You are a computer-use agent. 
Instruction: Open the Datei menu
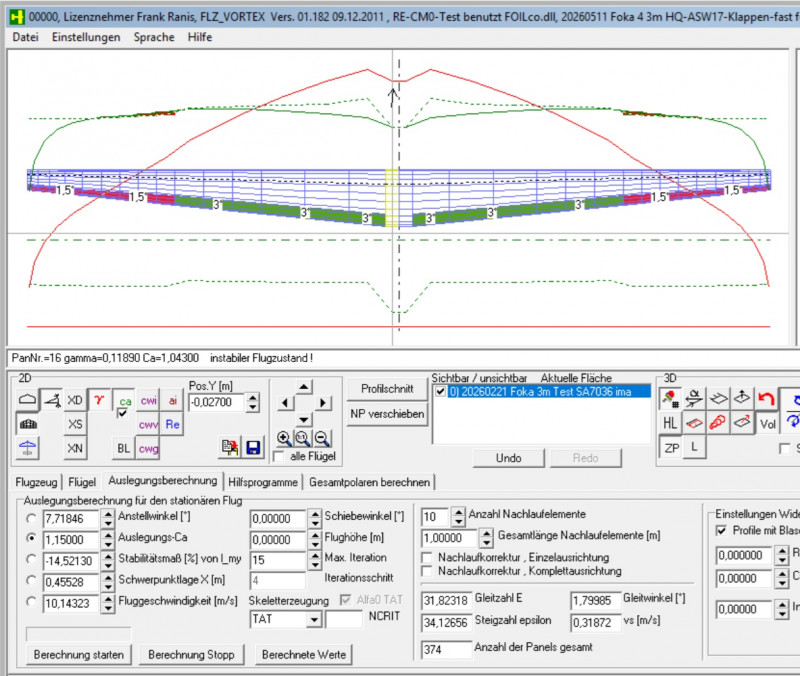[25, 37]
